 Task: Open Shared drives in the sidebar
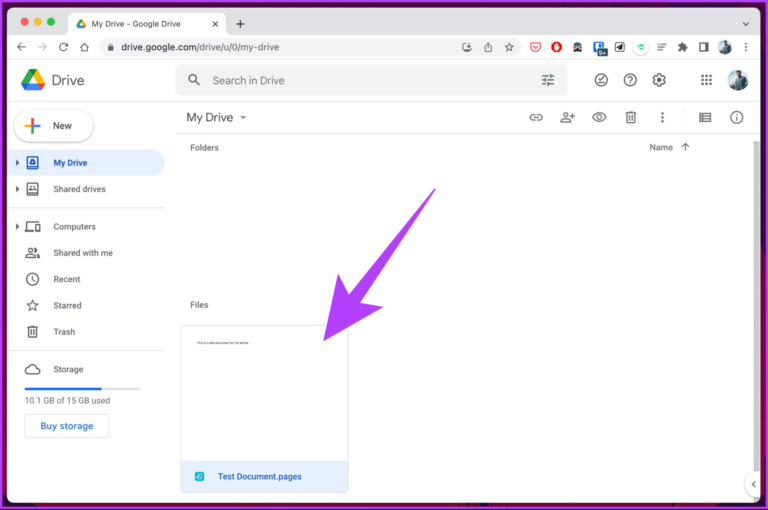86,189
